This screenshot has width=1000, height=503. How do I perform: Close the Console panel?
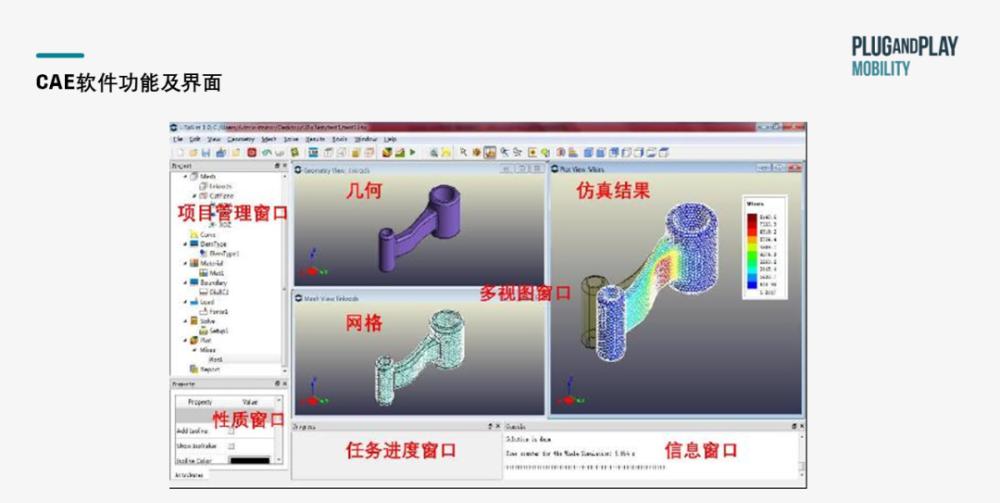coord(802,426)
